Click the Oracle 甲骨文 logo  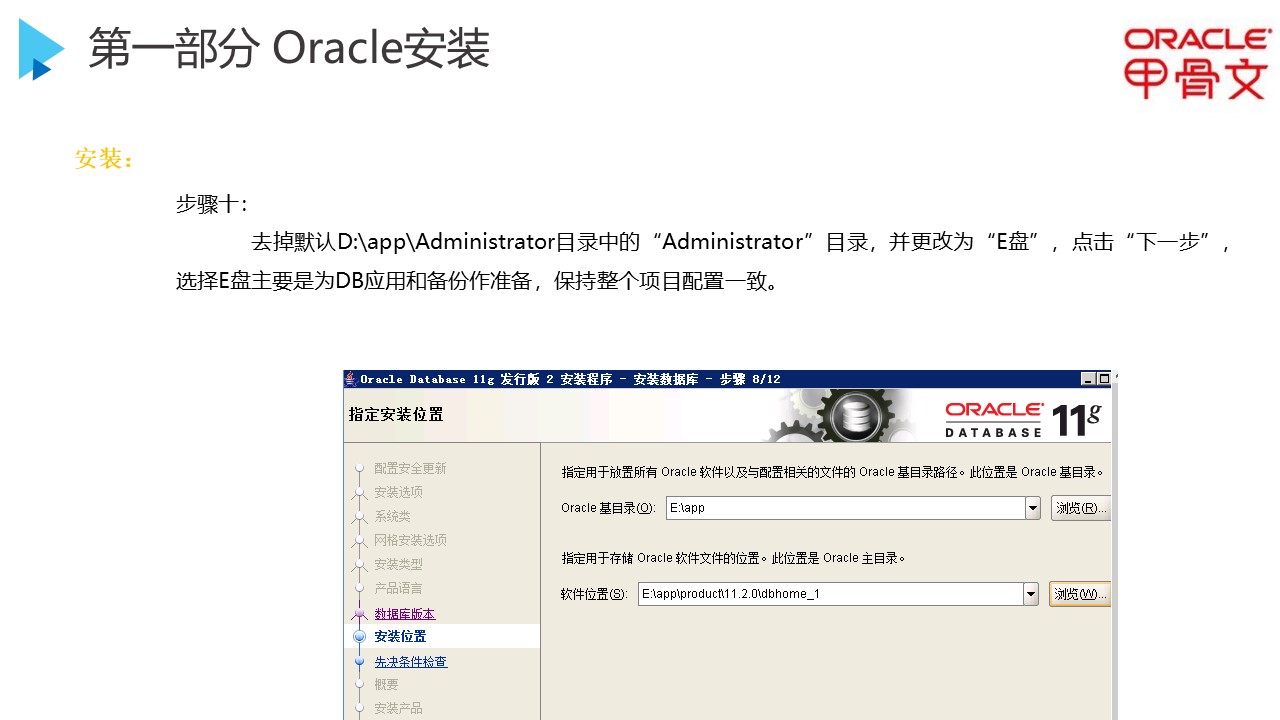tap(1197, 63)
